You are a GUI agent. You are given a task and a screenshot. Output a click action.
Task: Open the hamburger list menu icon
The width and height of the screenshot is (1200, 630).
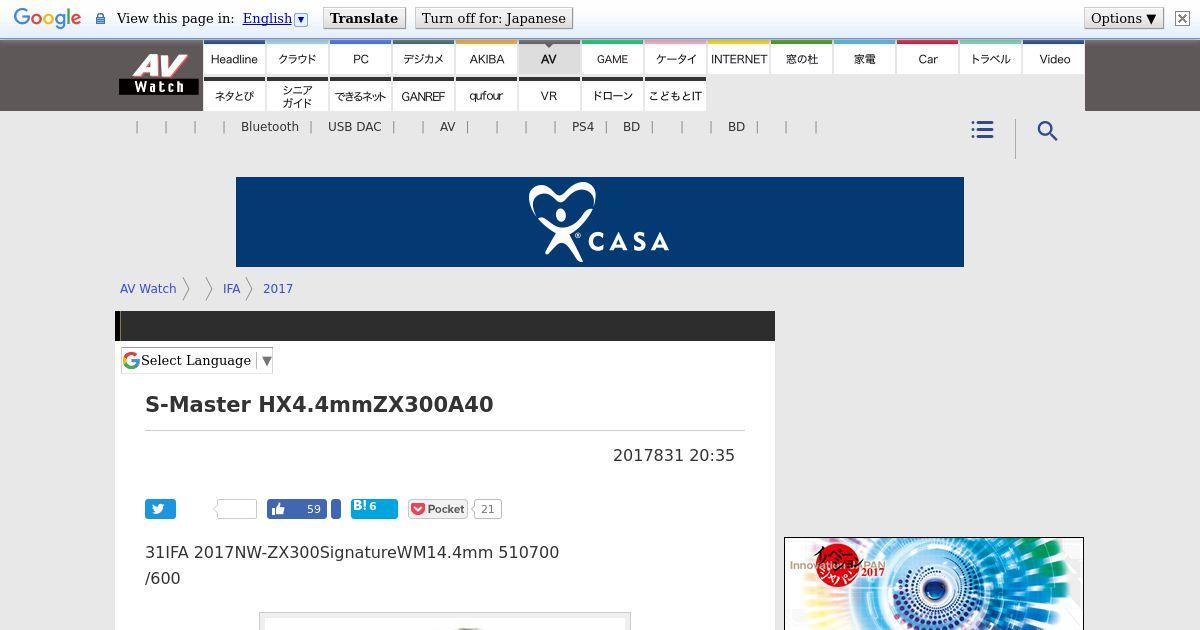pyautogui.click(x=982, y=130)
